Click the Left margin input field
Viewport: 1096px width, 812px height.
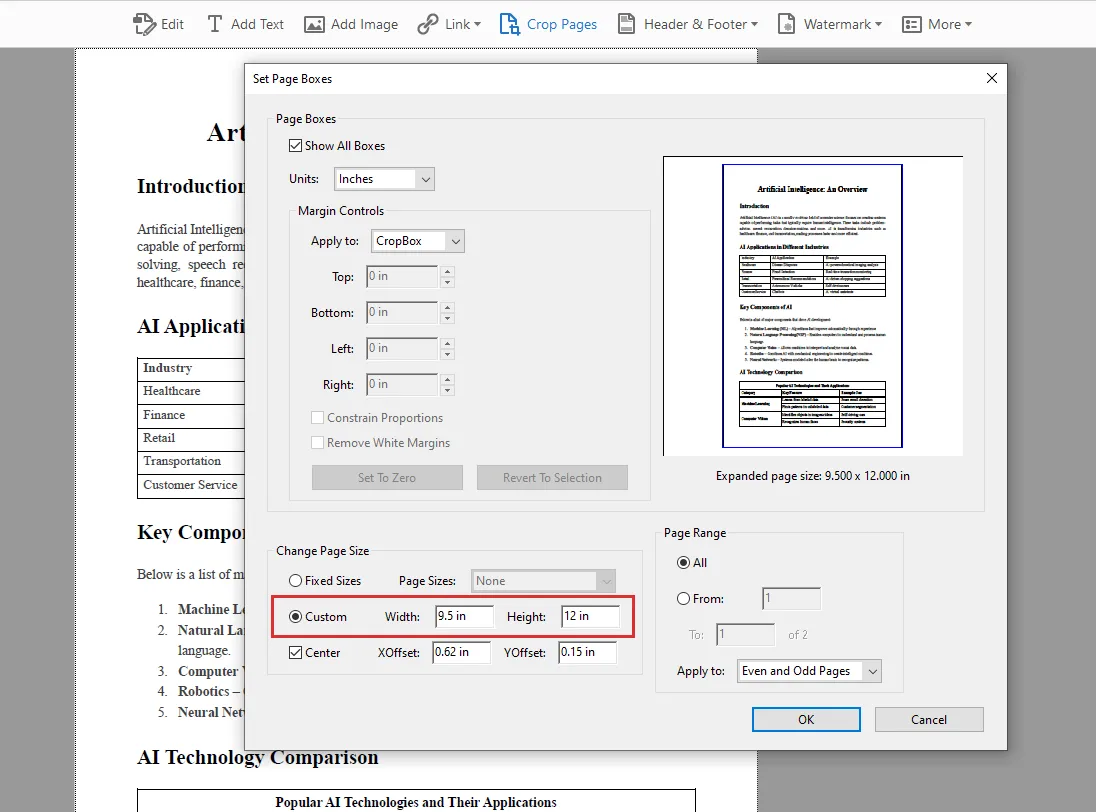pyautogui.click(x=402, y=349)
